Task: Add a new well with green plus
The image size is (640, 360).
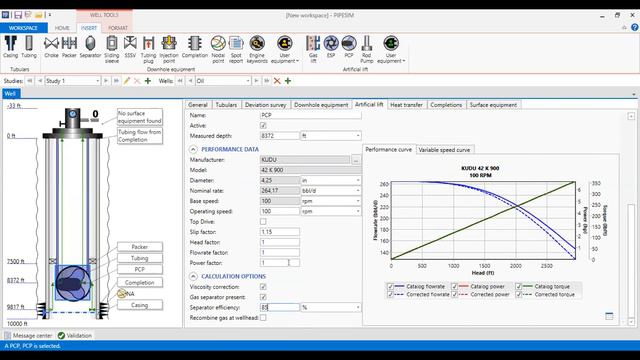Action: pos(288,81)
